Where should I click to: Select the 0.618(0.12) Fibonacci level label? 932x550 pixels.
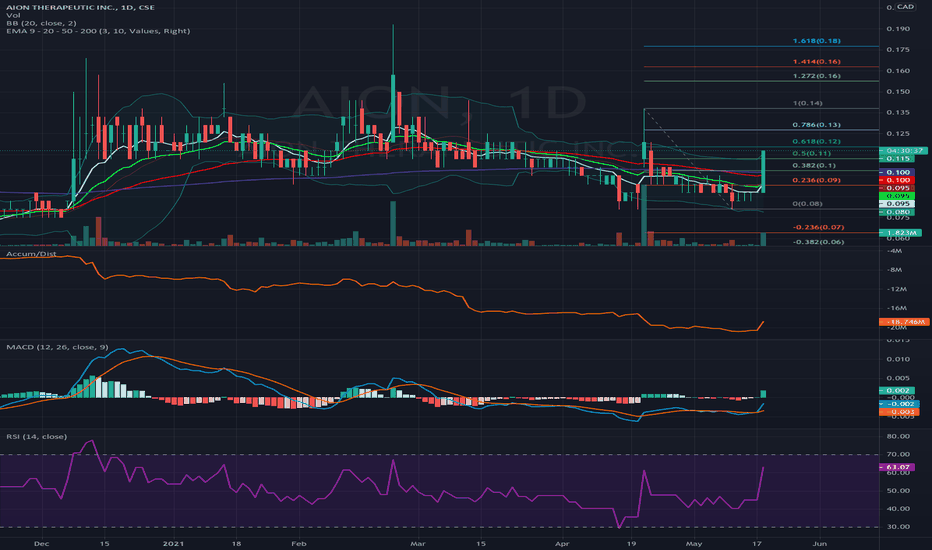[x=816, y=142]
